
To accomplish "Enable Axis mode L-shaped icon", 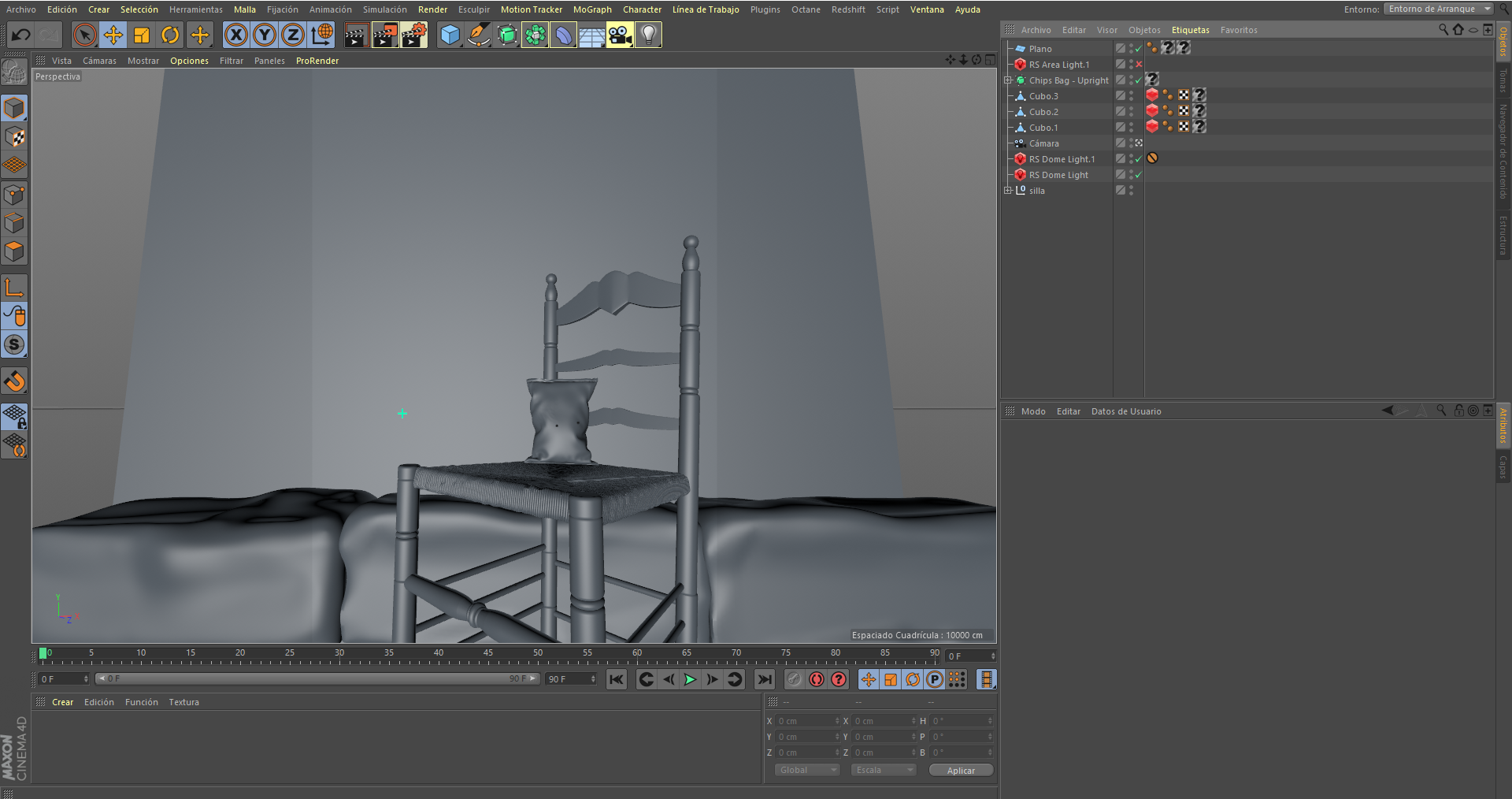I will [x=14, y=287].
